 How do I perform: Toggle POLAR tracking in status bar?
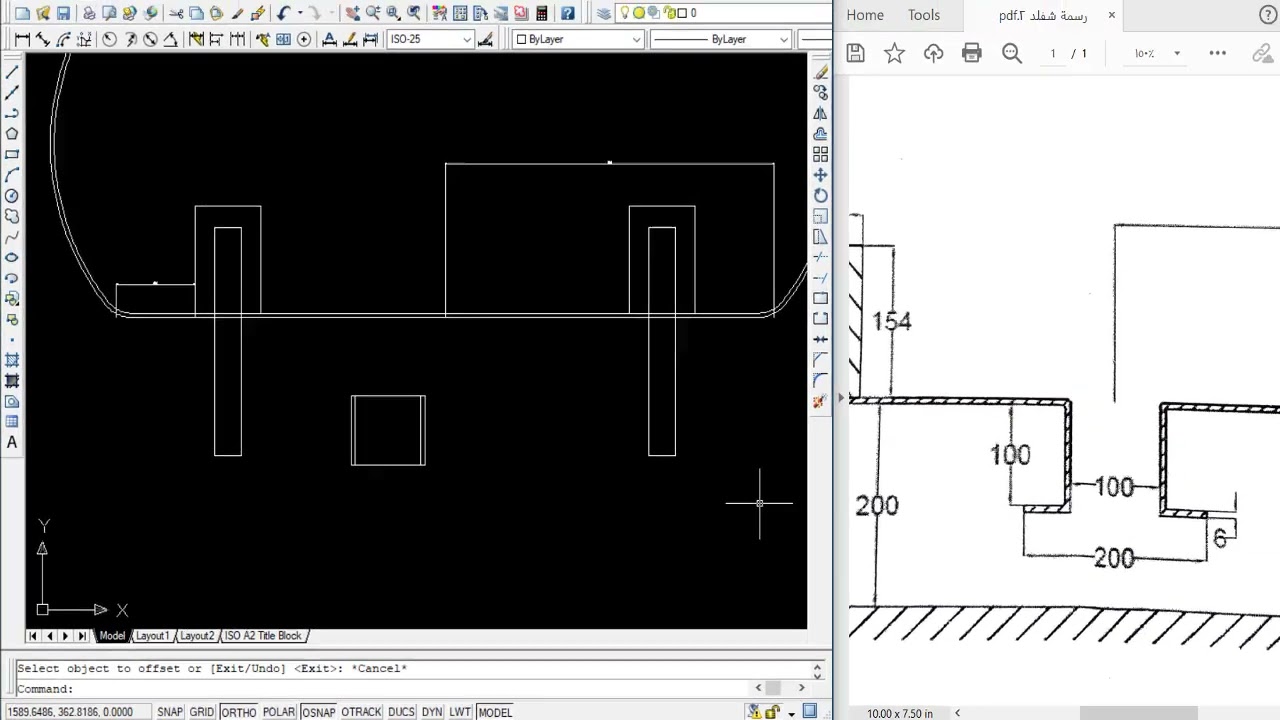click(279, 712)
